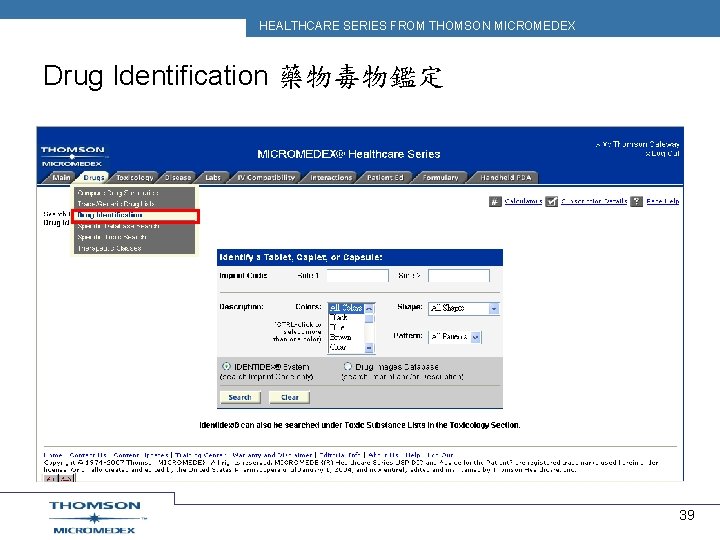
Task: Select Brown in the Colors list
Action: [347, 338]
